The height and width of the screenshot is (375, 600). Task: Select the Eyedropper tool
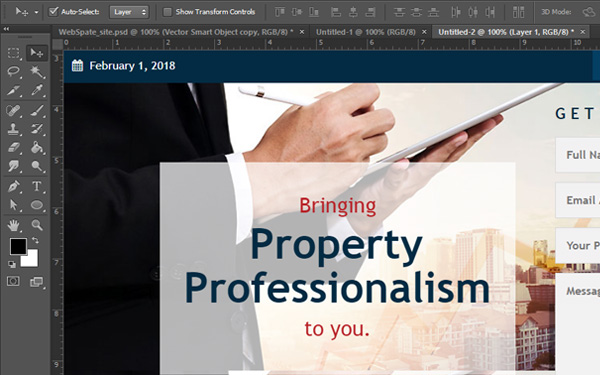(x=37, y=90)
